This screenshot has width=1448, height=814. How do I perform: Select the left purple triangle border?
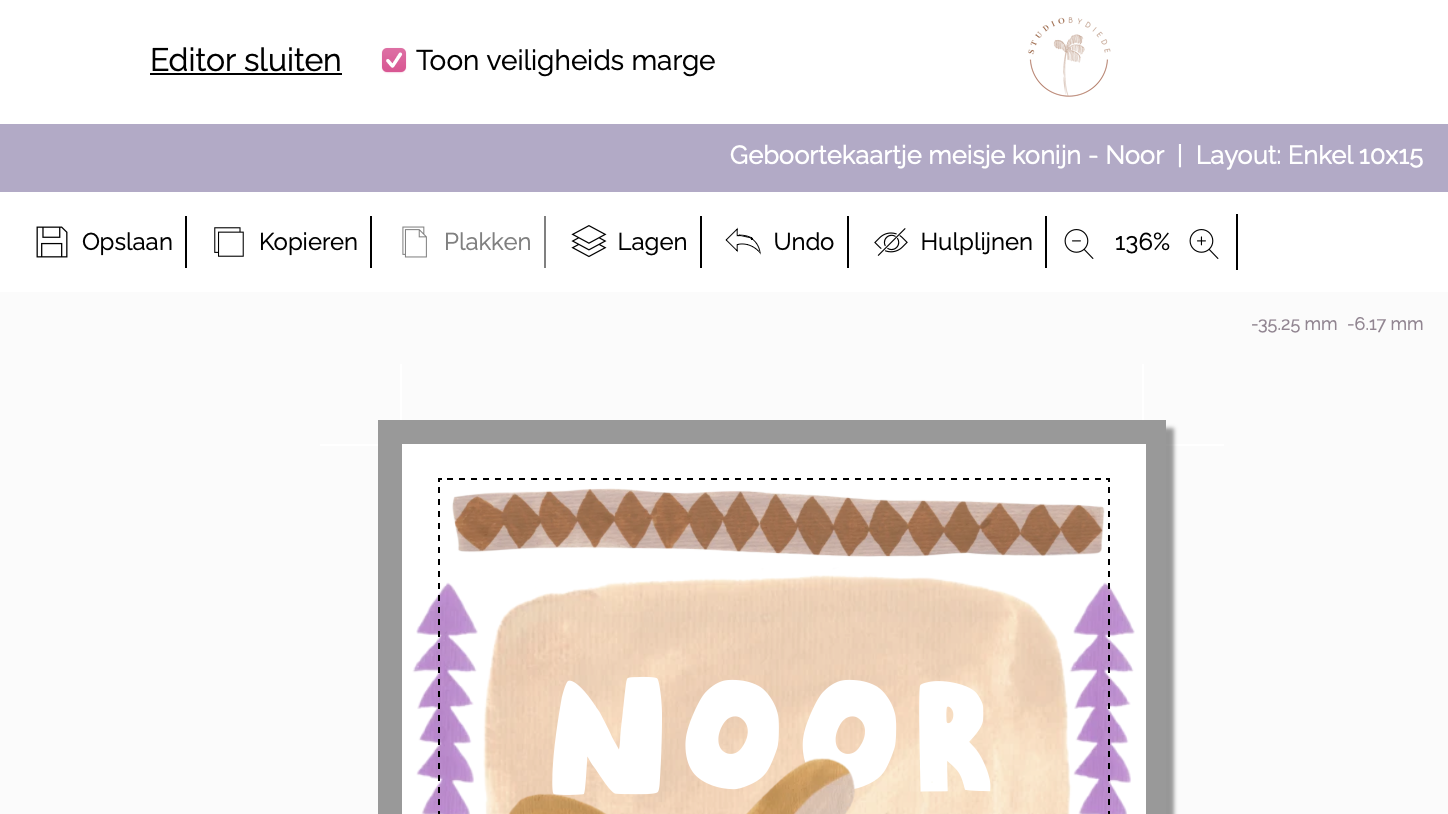[446, 698]
